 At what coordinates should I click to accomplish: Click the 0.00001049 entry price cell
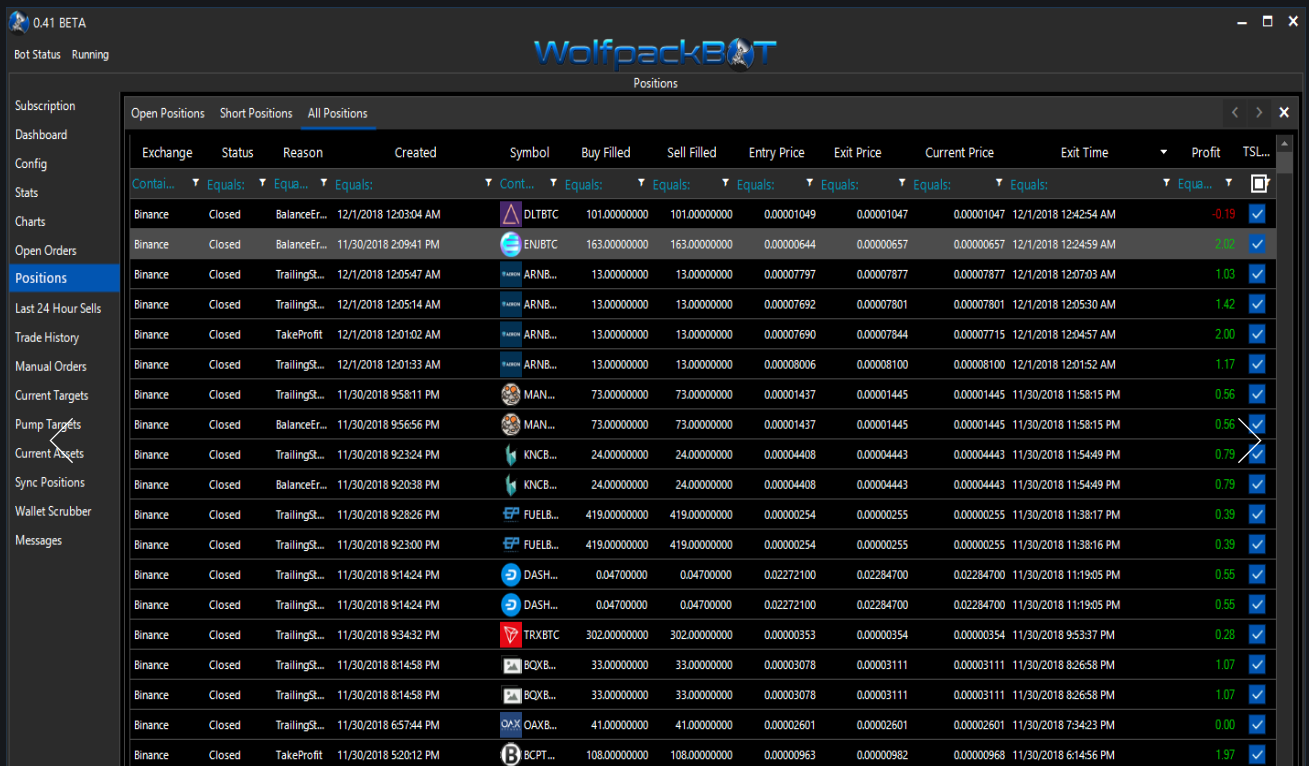click(790, 214)
